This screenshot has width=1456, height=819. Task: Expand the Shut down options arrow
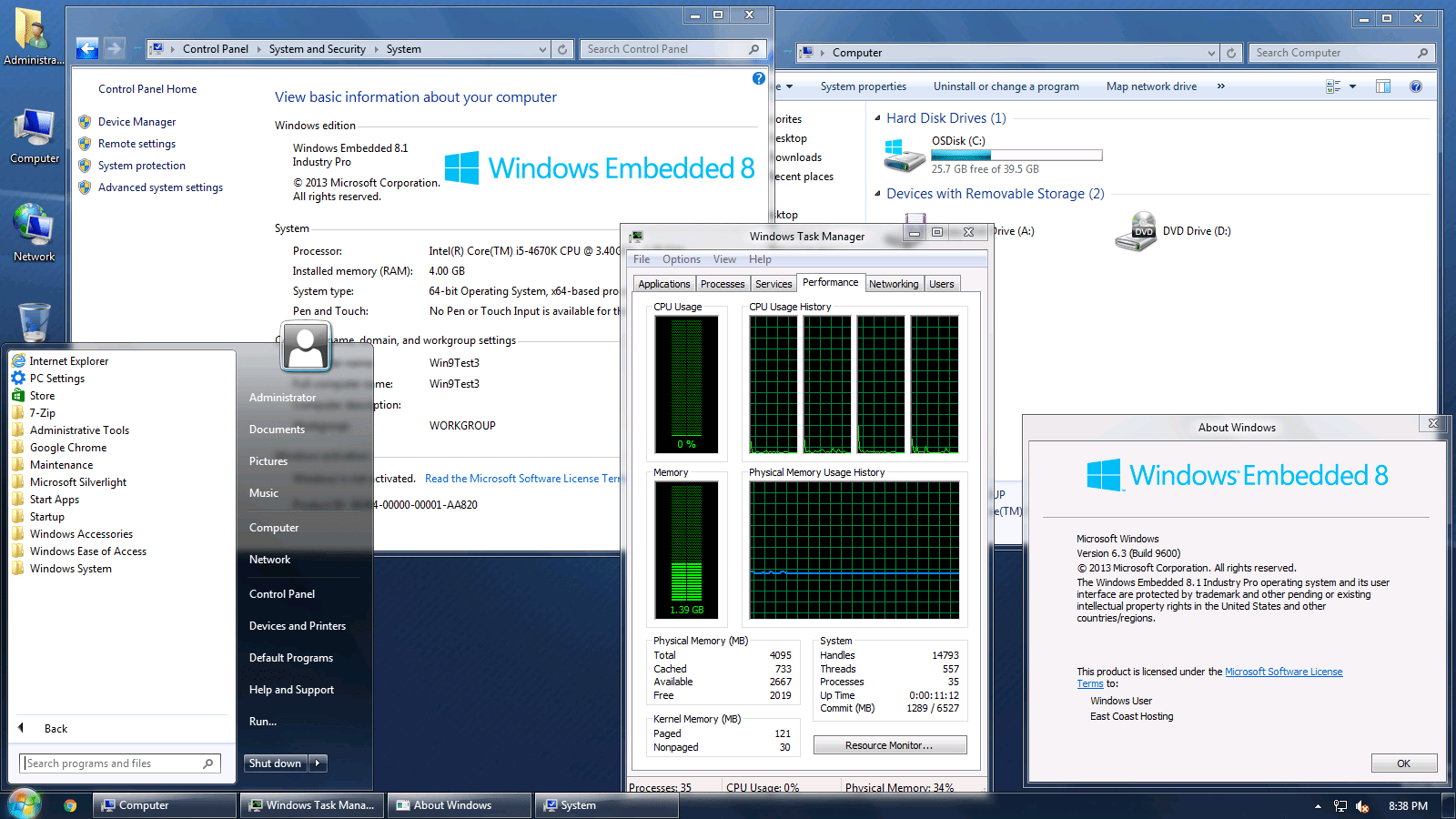tap(318, 763)
